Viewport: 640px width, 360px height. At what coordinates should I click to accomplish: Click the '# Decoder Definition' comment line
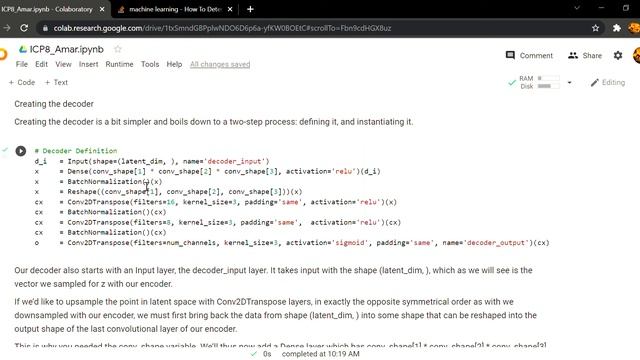pos(76,151)
